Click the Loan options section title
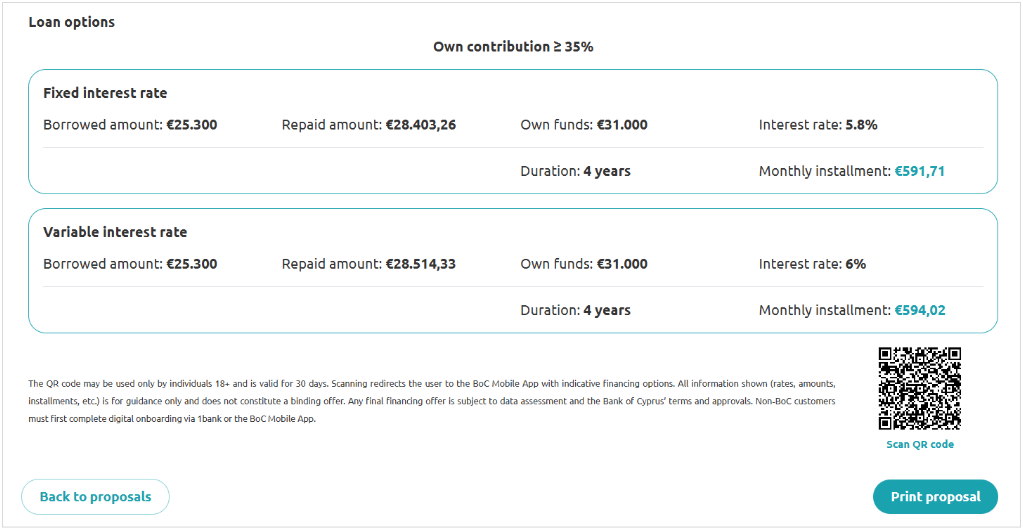 [72, 22]
